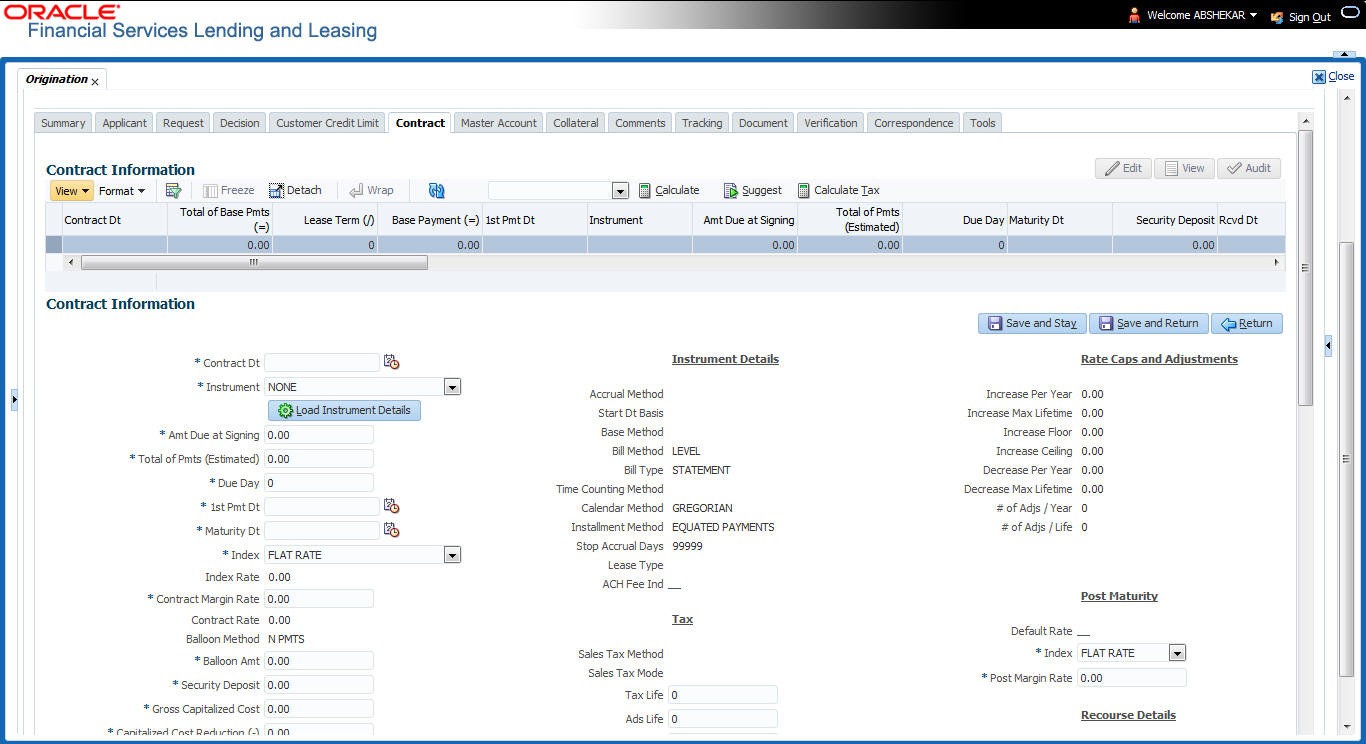This screenshot has width=1366, height=744.
Task: Click into the Total of Pmts (Estimated) field
Action: coord(319,459)
